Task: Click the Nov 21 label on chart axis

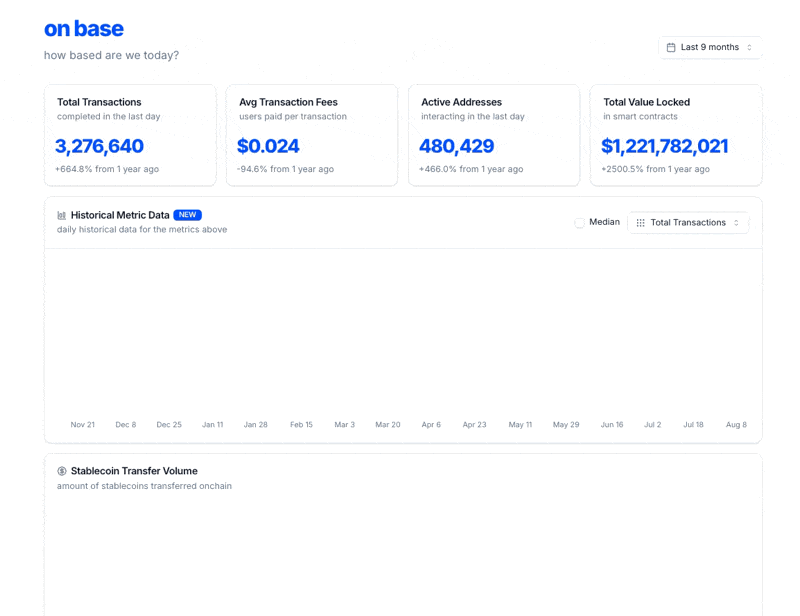Action: 83,425
